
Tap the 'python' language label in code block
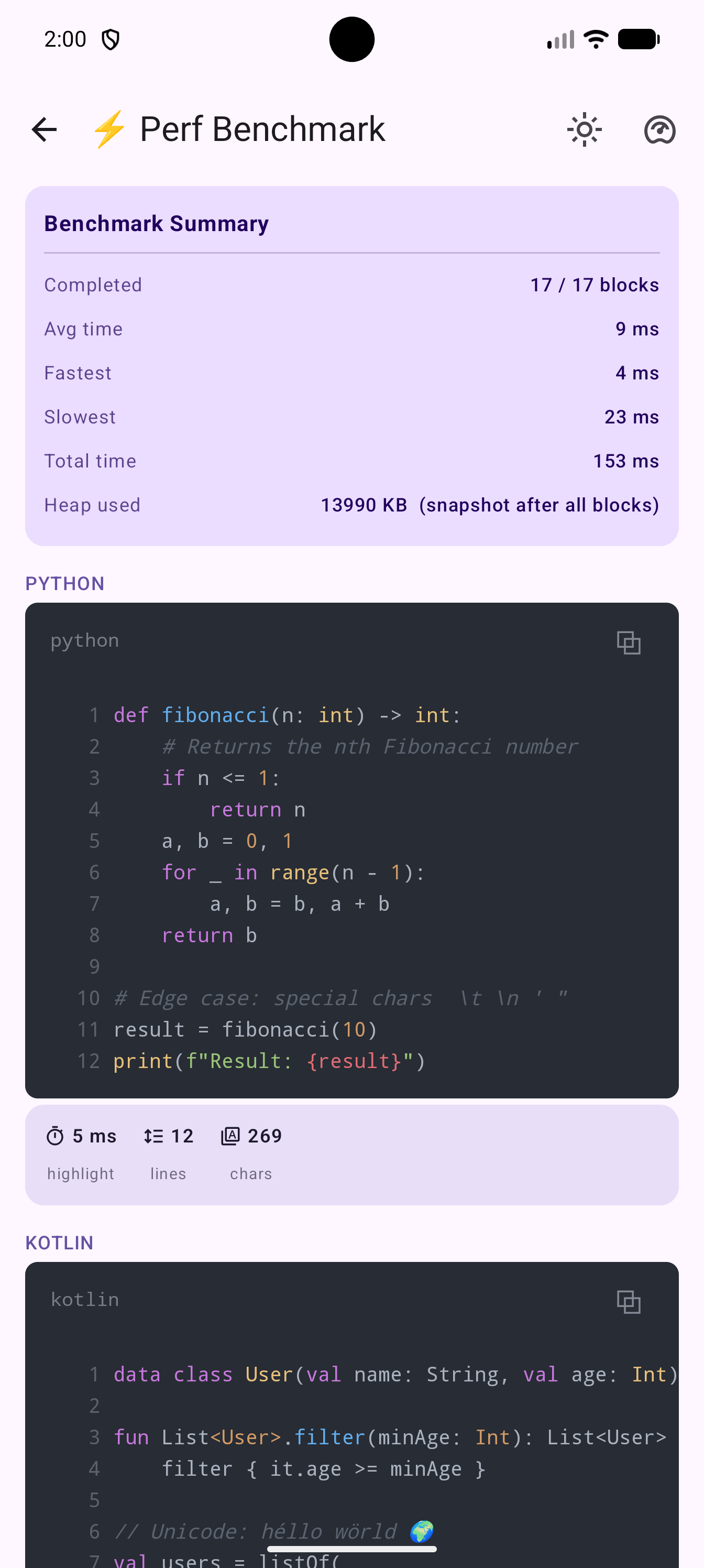coord(84,640)
